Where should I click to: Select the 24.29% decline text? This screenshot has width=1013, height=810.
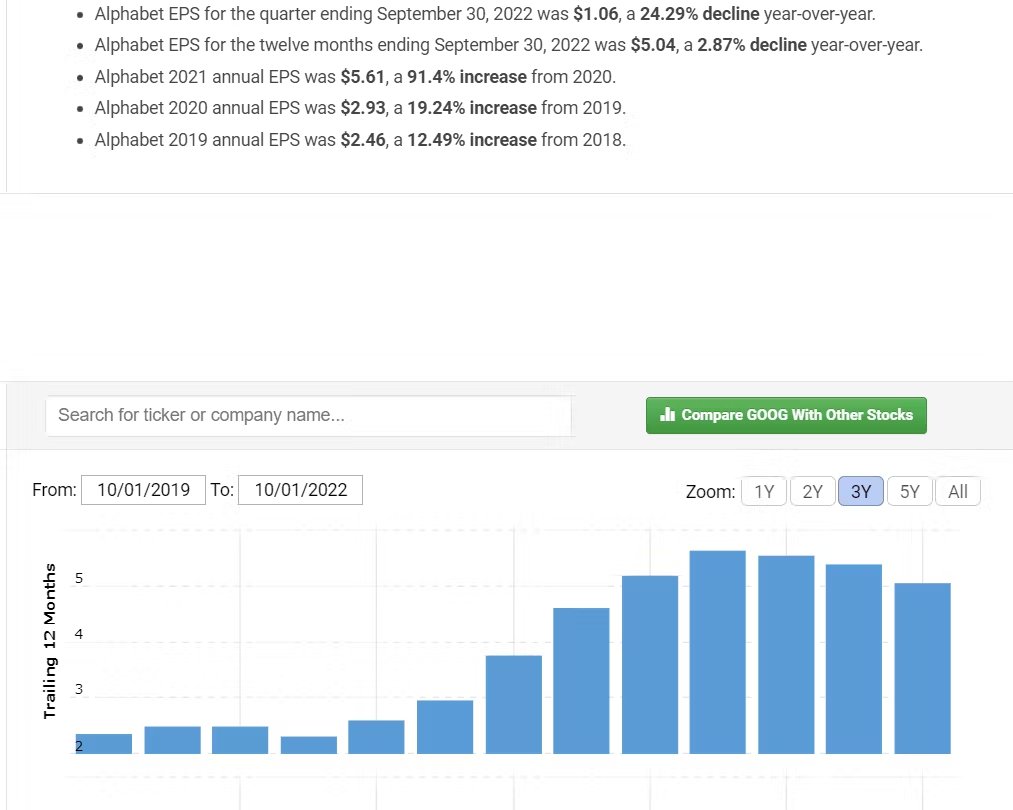pyautogui.click(x=700, y=14)
